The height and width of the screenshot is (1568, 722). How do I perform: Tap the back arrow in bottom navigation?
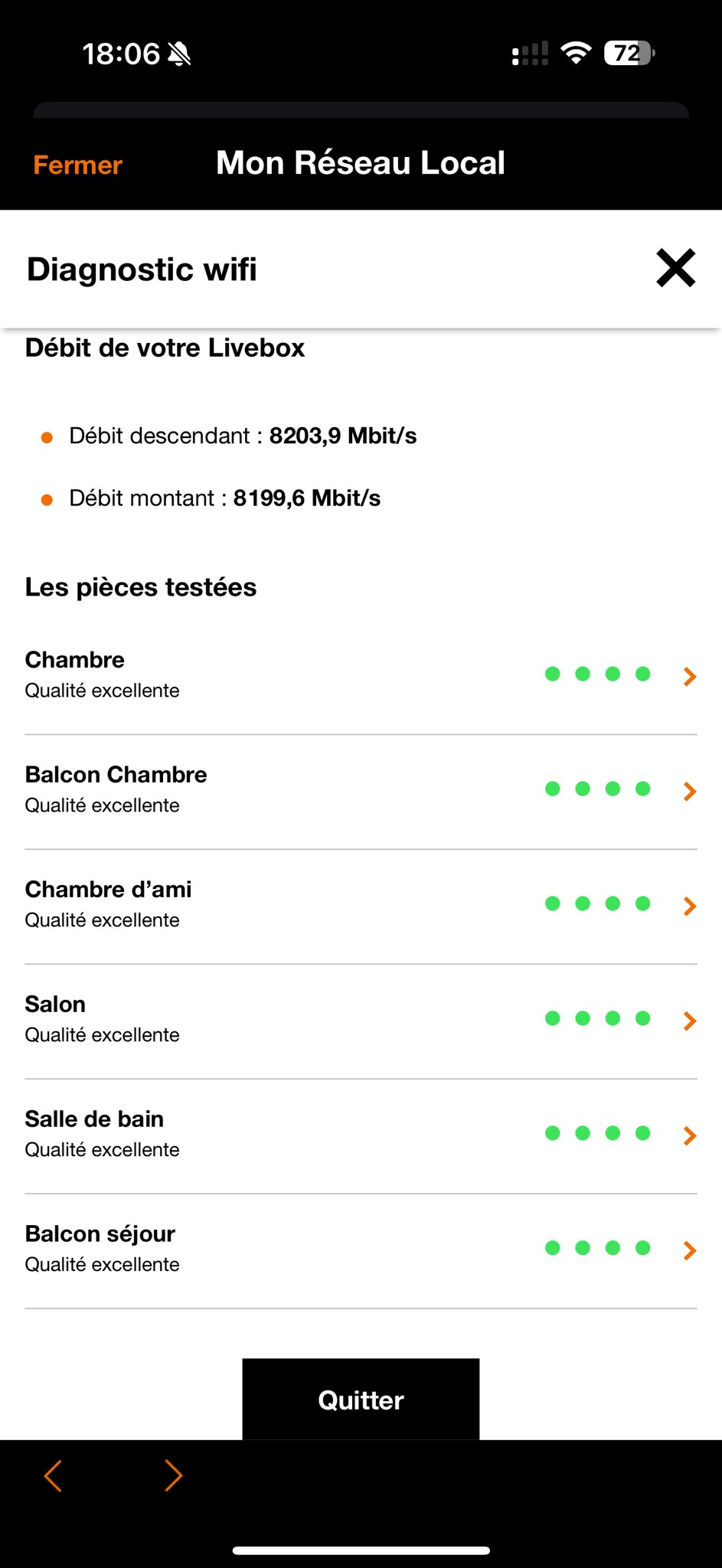53,1475
